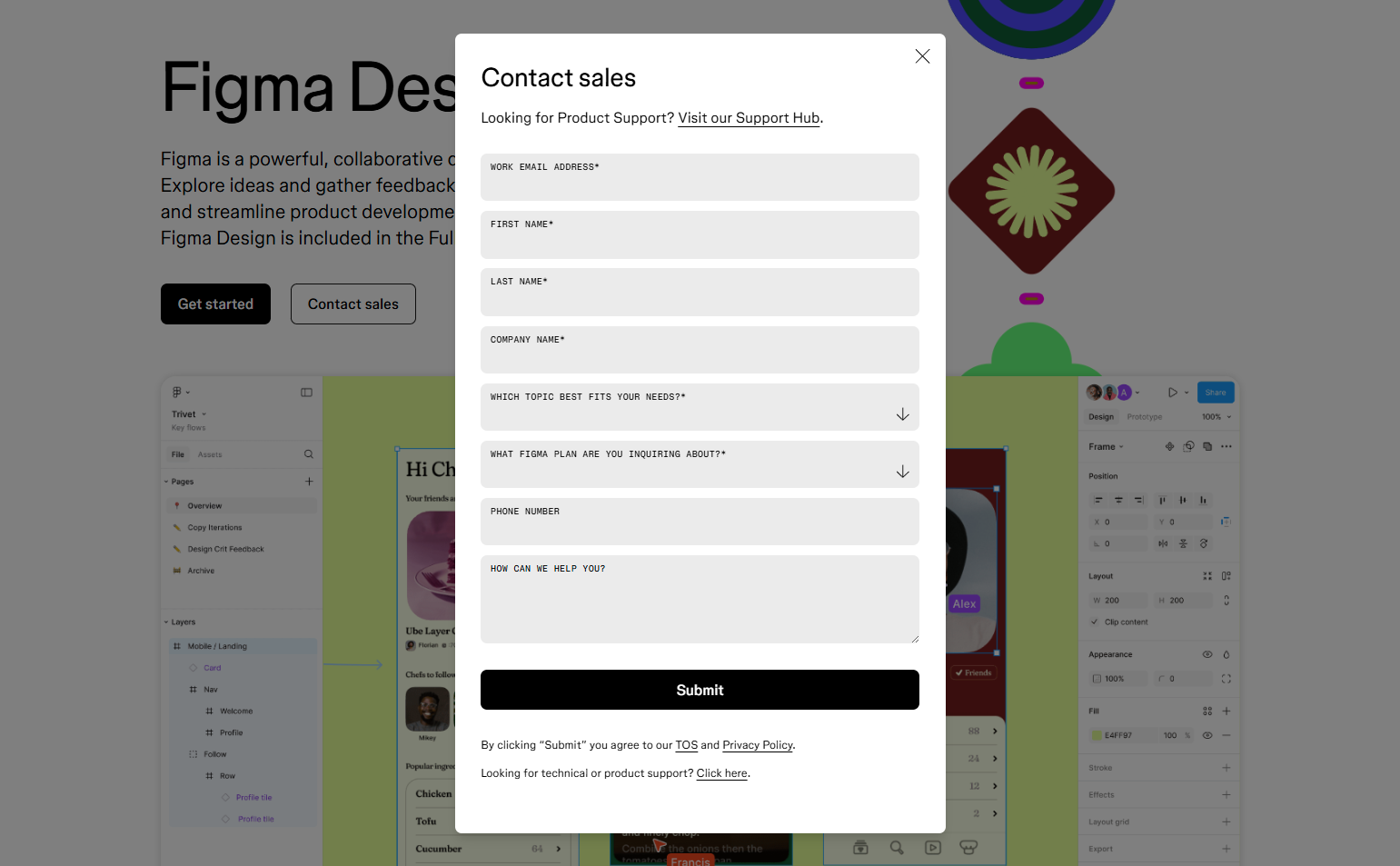The height and width of the screenshot is (866, 1400).
Task: Click the Submit button
Action: (x=700, y=690)
